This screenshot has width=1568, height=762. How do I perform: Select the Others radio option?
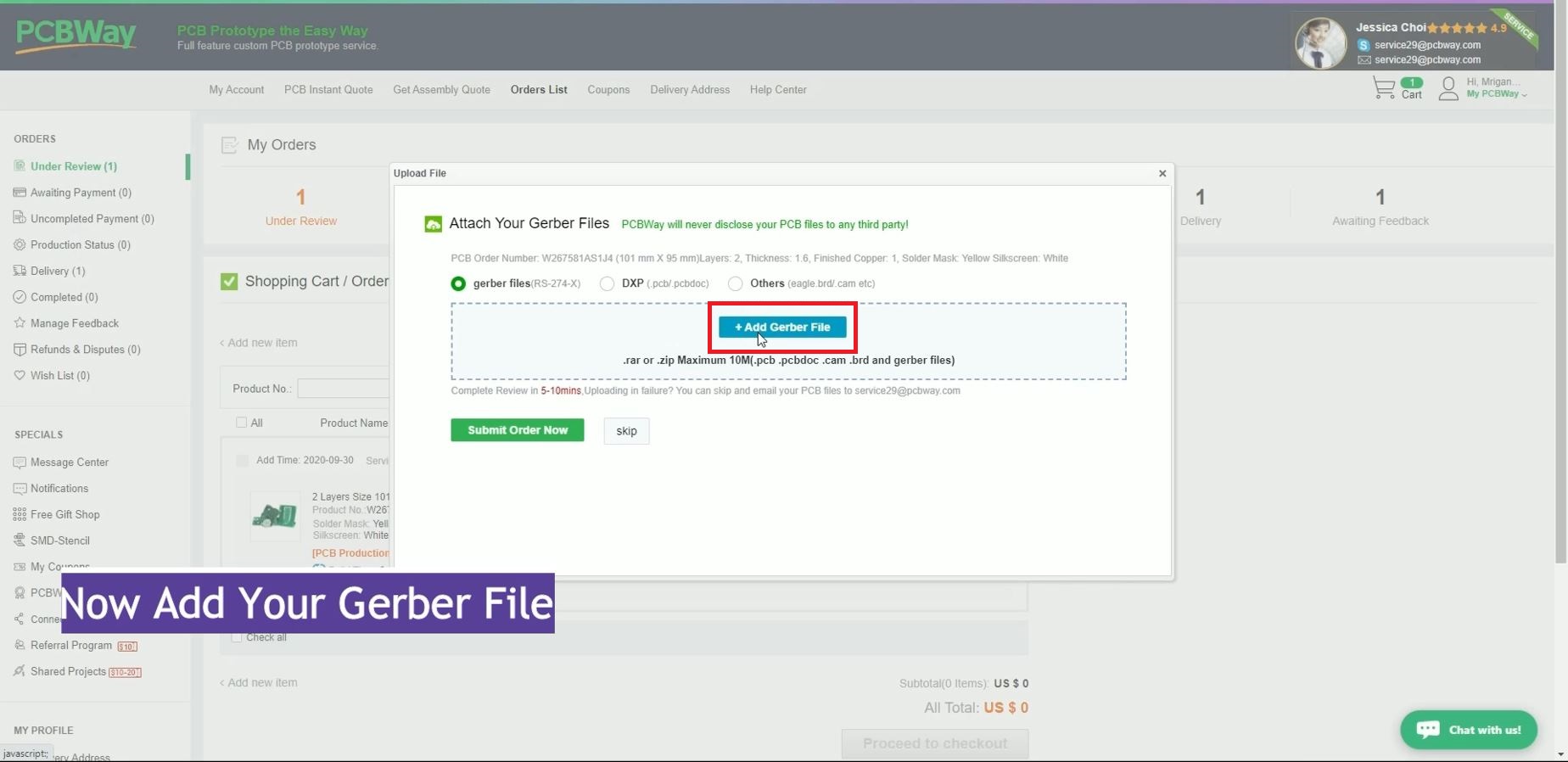(x=735, y=283)
